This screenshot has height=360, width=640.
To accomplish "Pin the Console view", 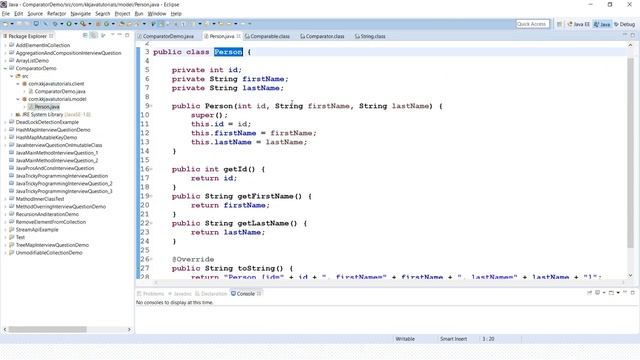I will coord(589,293).
